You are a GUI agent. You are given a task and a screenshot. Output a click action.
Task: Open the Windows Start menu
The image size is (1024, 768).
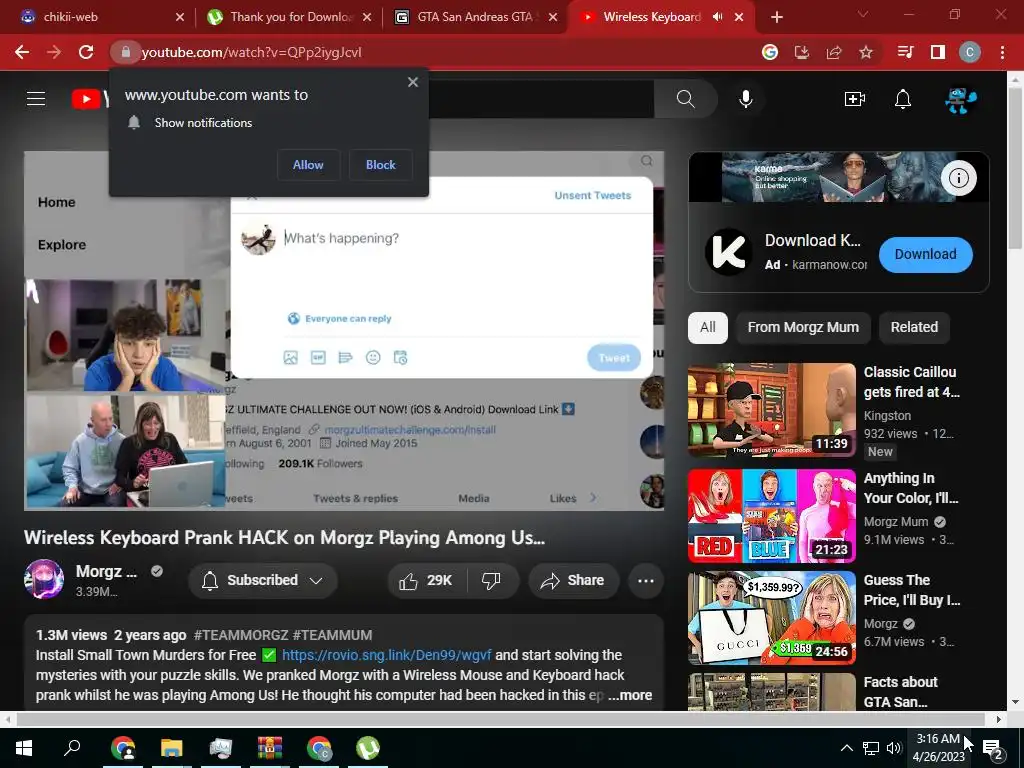pyautogui.click(x=24, y=748)
